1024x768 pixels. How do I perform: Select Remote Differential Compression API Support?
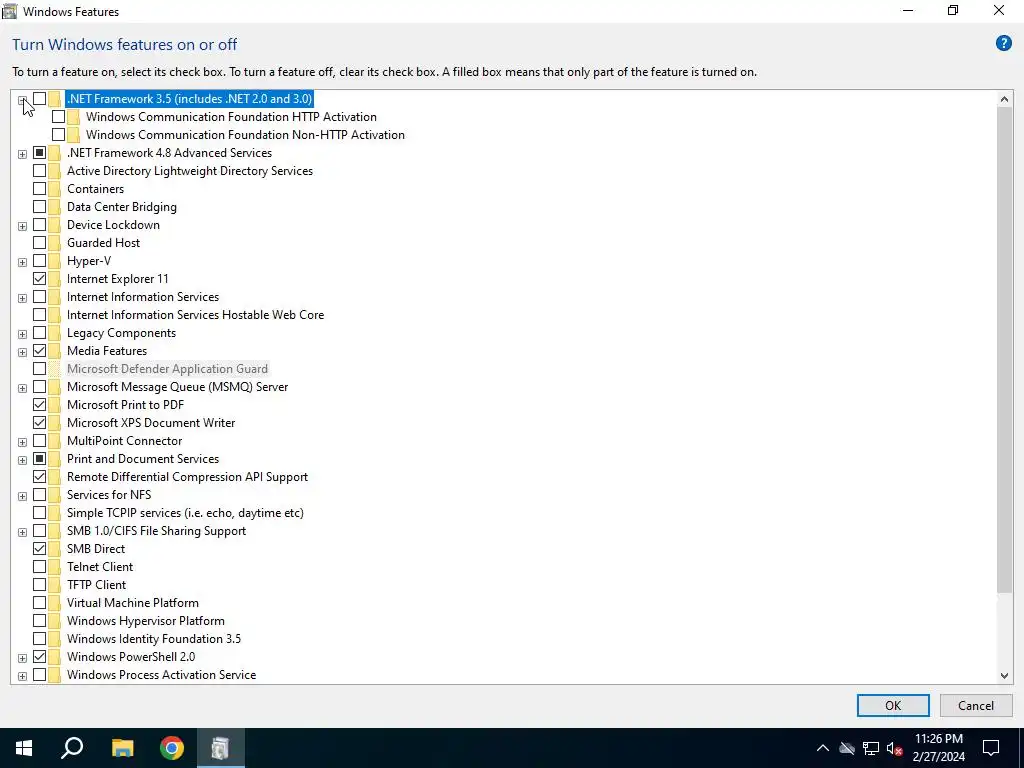(187, 477)
